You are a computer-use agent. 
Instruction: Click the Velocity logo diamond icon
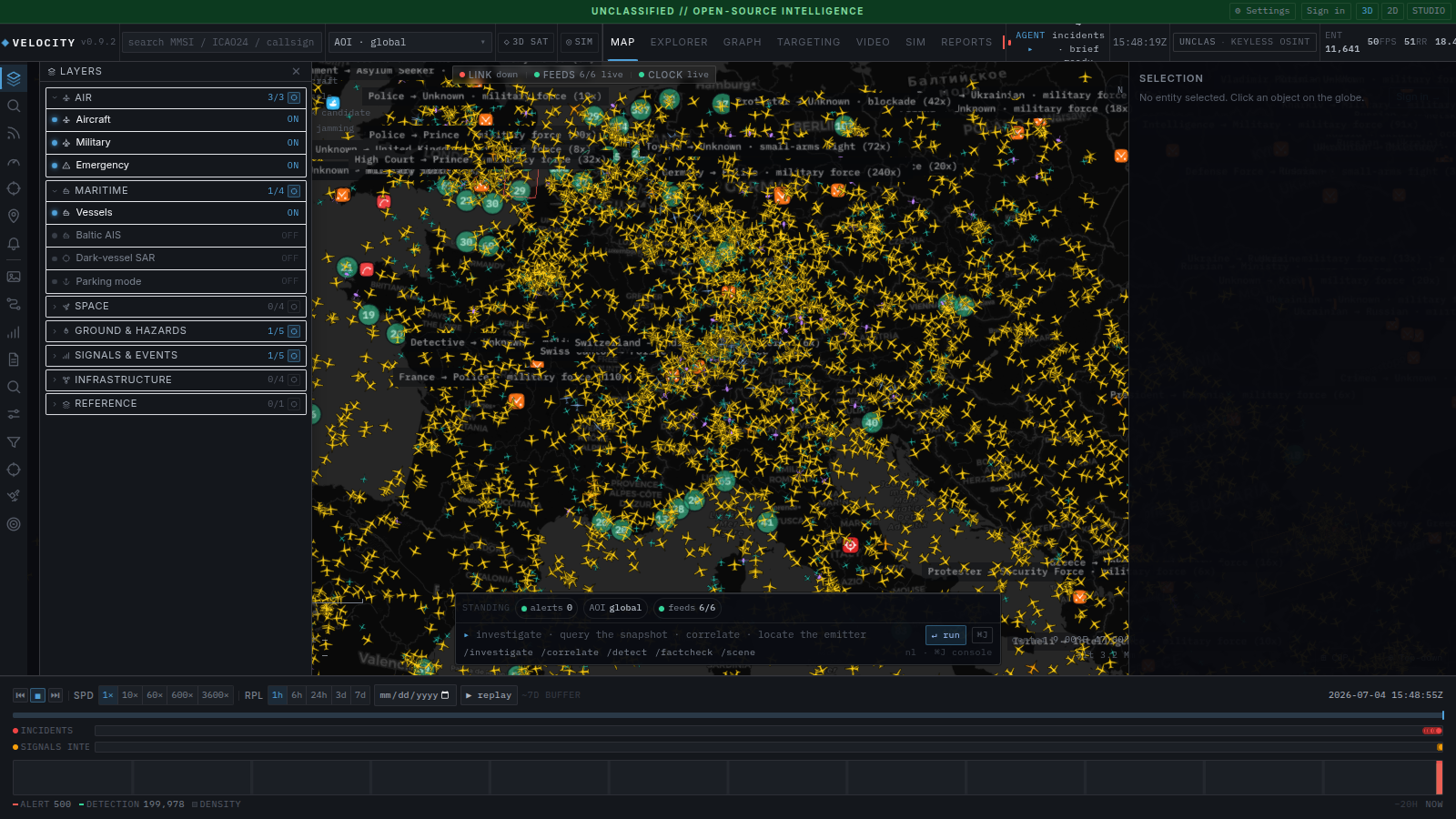pos(5,43)
